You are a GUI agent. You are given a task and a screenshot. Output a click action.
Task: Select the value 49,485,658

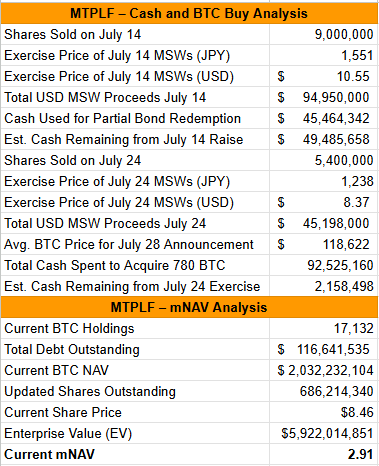[336, 140]
